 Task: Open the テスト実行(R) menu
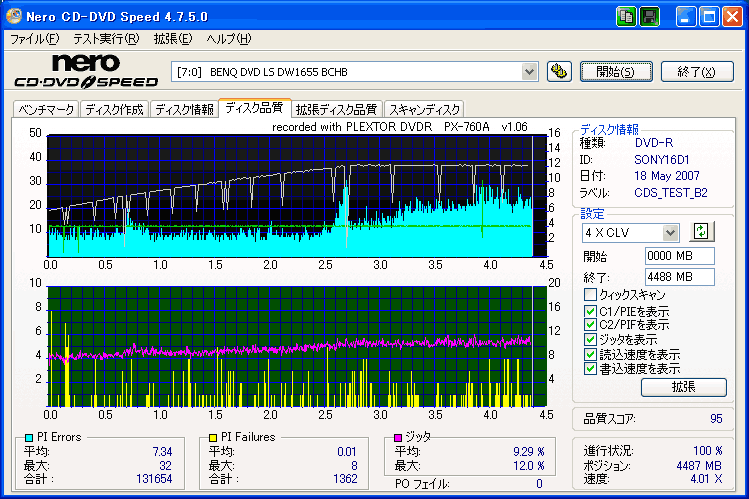105,39
